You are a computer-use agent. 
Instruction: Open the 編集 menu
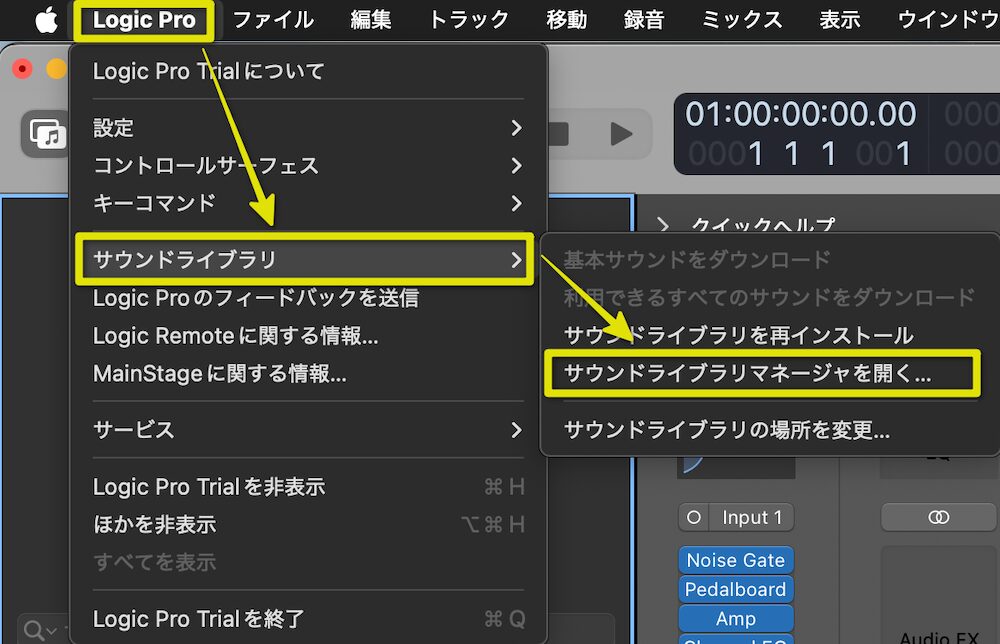(x=371, y=20)
